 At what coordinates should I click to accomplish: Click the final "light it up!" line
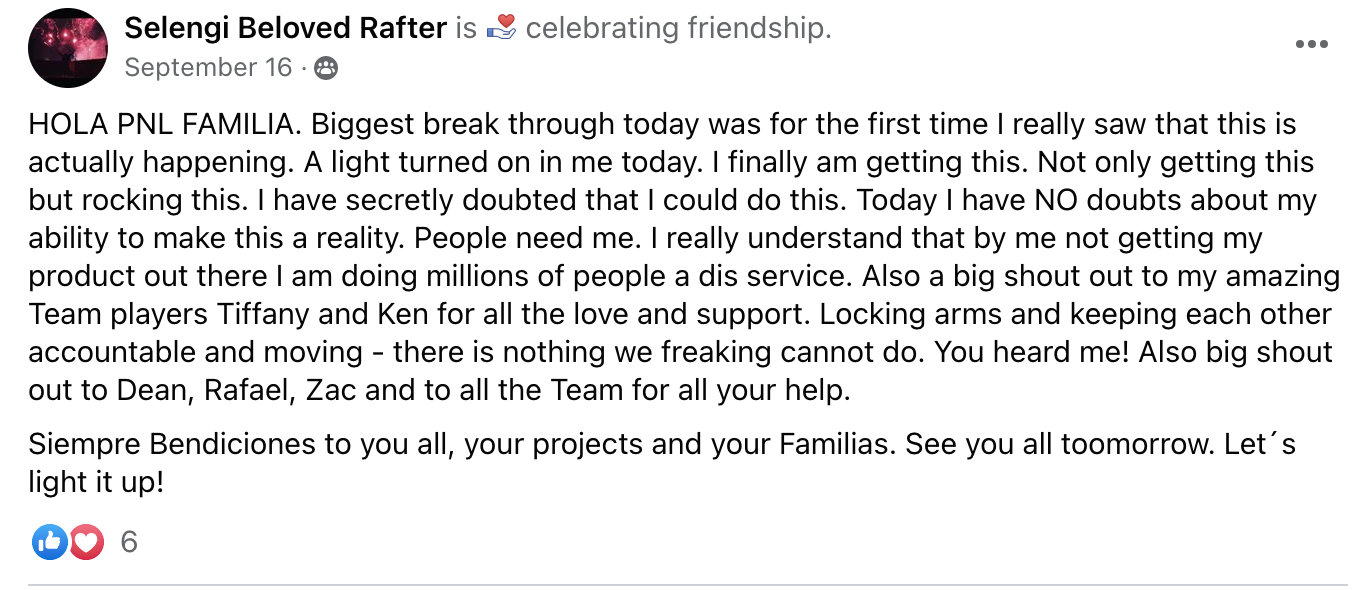96,482
